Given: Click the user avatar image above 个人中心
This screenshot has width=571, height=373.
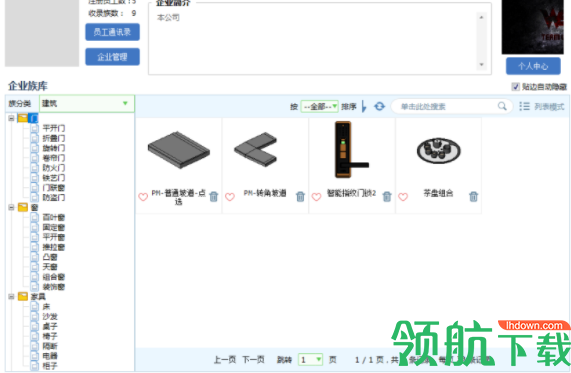Looking at the screenshot, I should click(x=533, y=27).
